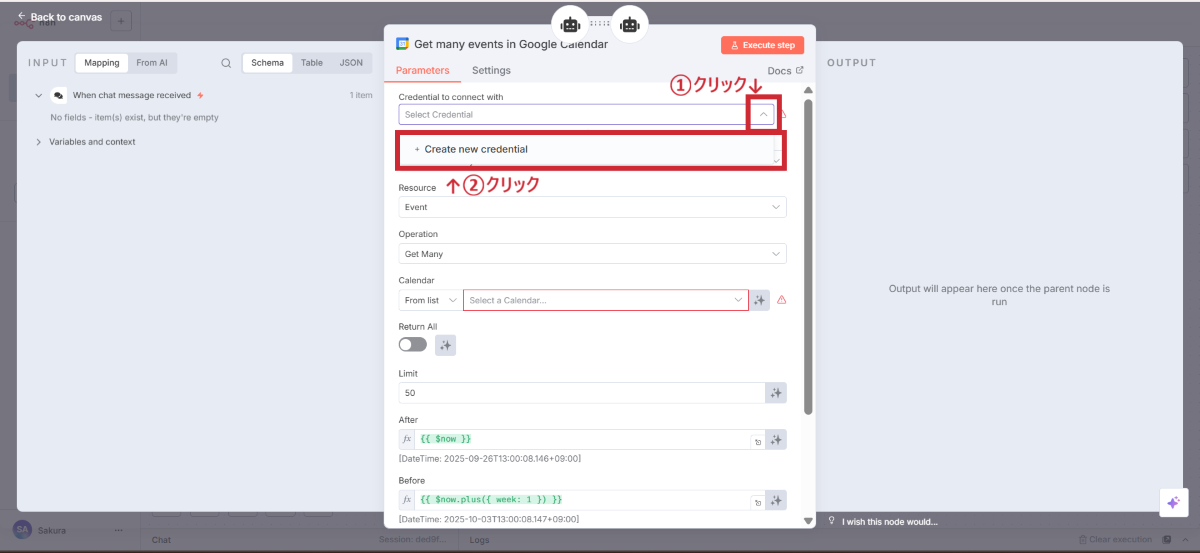Open the AI assistant sparkle button in the bottom right
The height and width of the screenshot is (553, 1200).
(1173, 503)
